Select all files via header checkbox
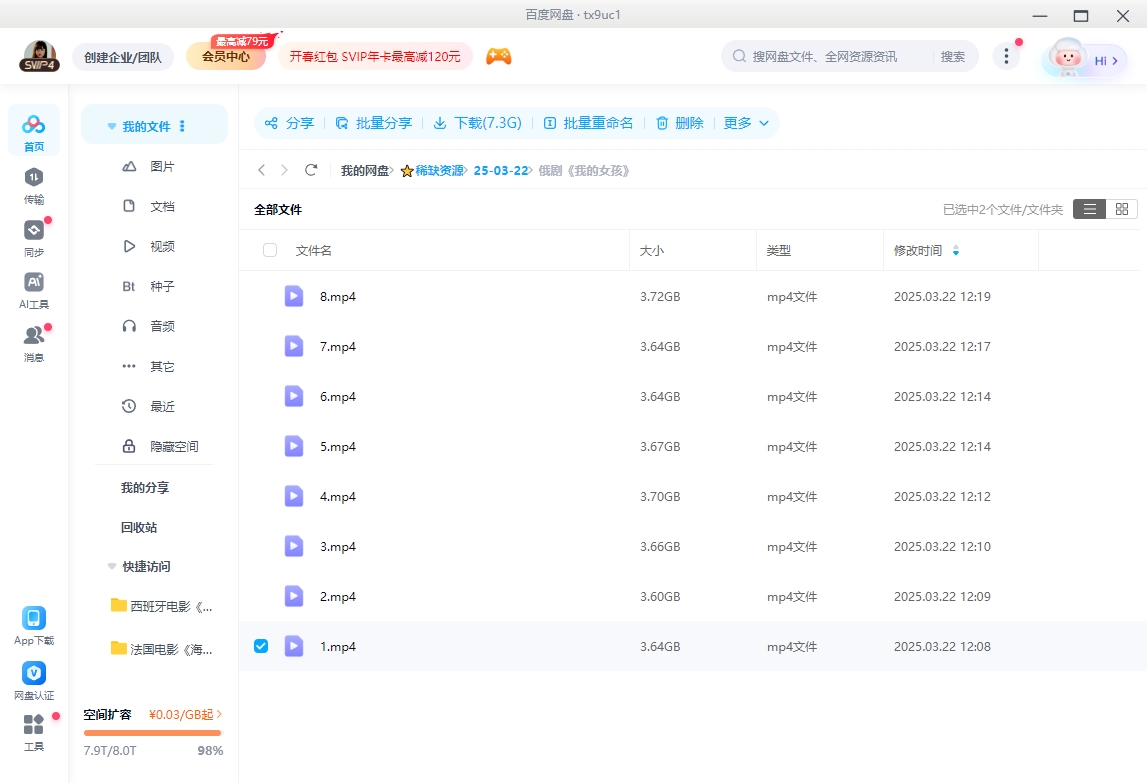Image resolution: width=1147 pixels, height=783 pixels. 270,250
